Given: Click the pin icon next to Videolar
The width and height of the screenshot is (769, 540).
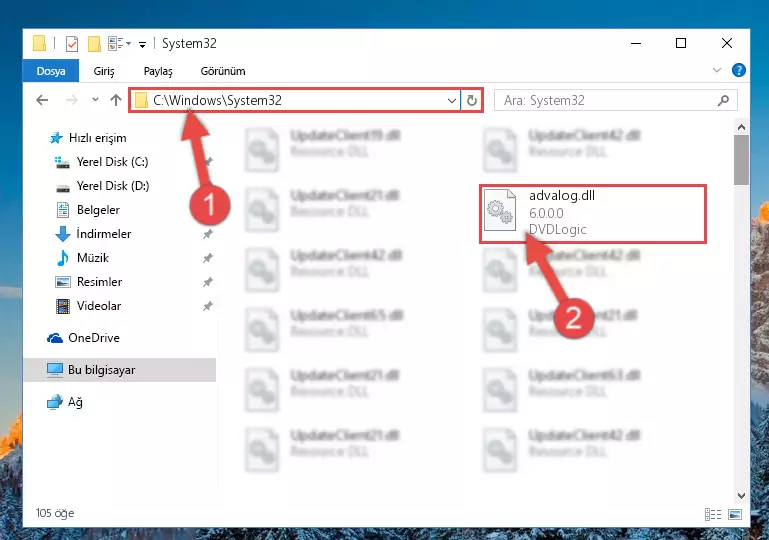Looking at the screenshot, I should coord(208,306).
